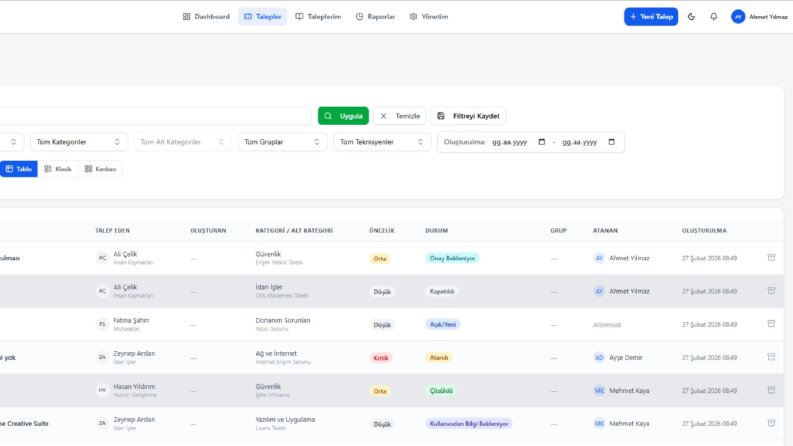Clear filters with the Temizle button
This screenshot has width=793, height=446.
click(x=400, y=116)
